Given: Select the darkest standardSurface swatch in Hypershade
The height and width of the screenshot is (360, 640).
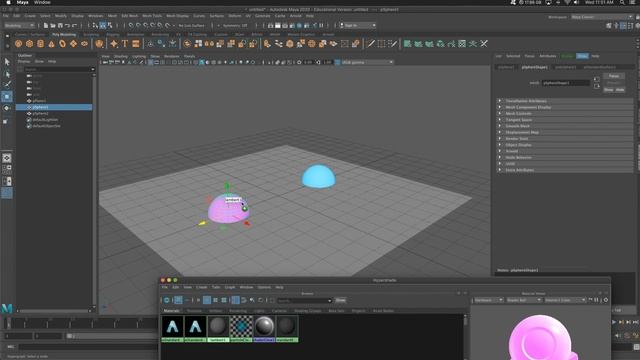Looking at the screenshot, I should (287, 328).
